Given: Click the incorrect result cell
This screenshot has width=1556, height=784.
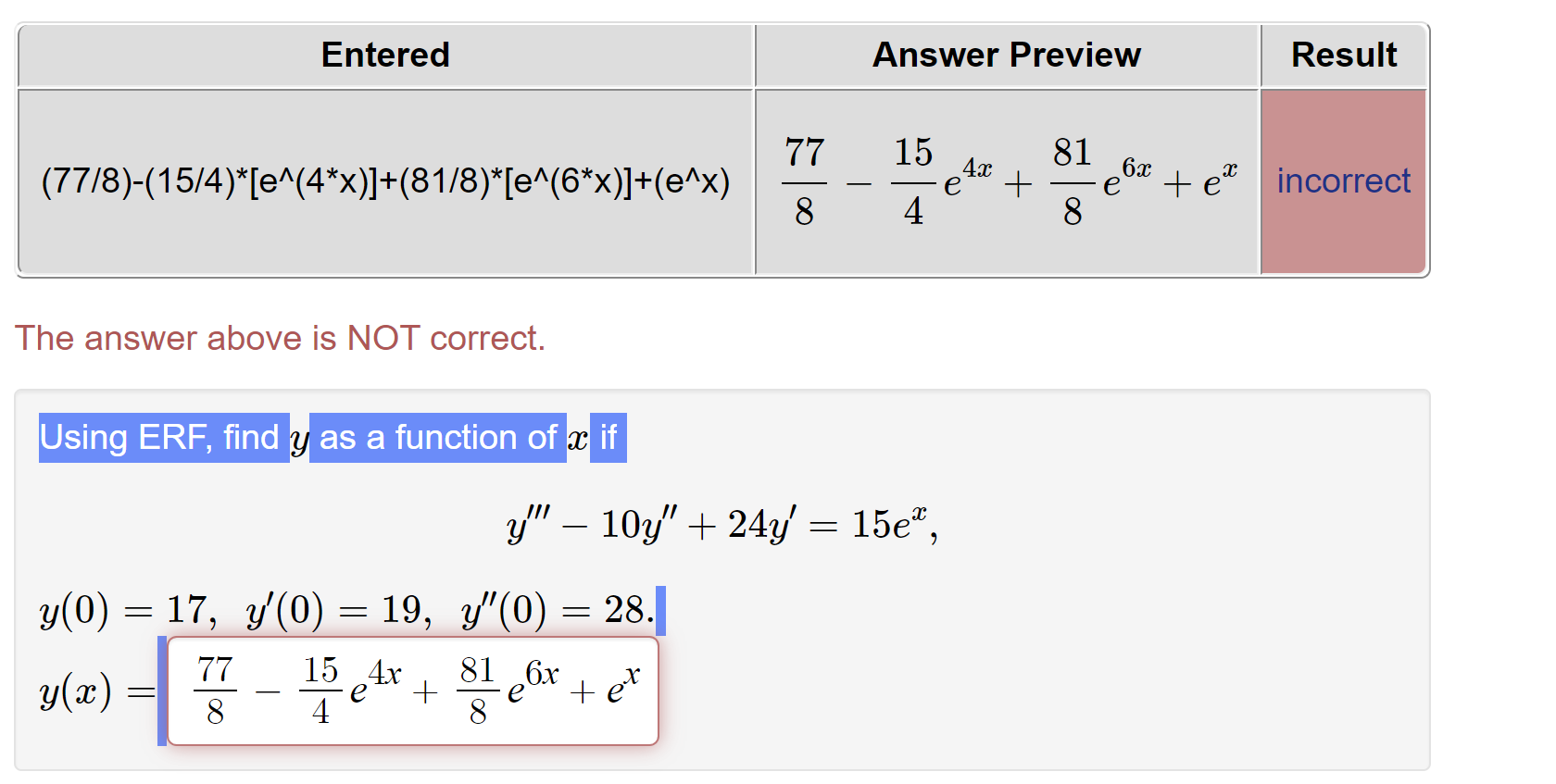Looking at the screenshot, I should tap(1344, 180).
